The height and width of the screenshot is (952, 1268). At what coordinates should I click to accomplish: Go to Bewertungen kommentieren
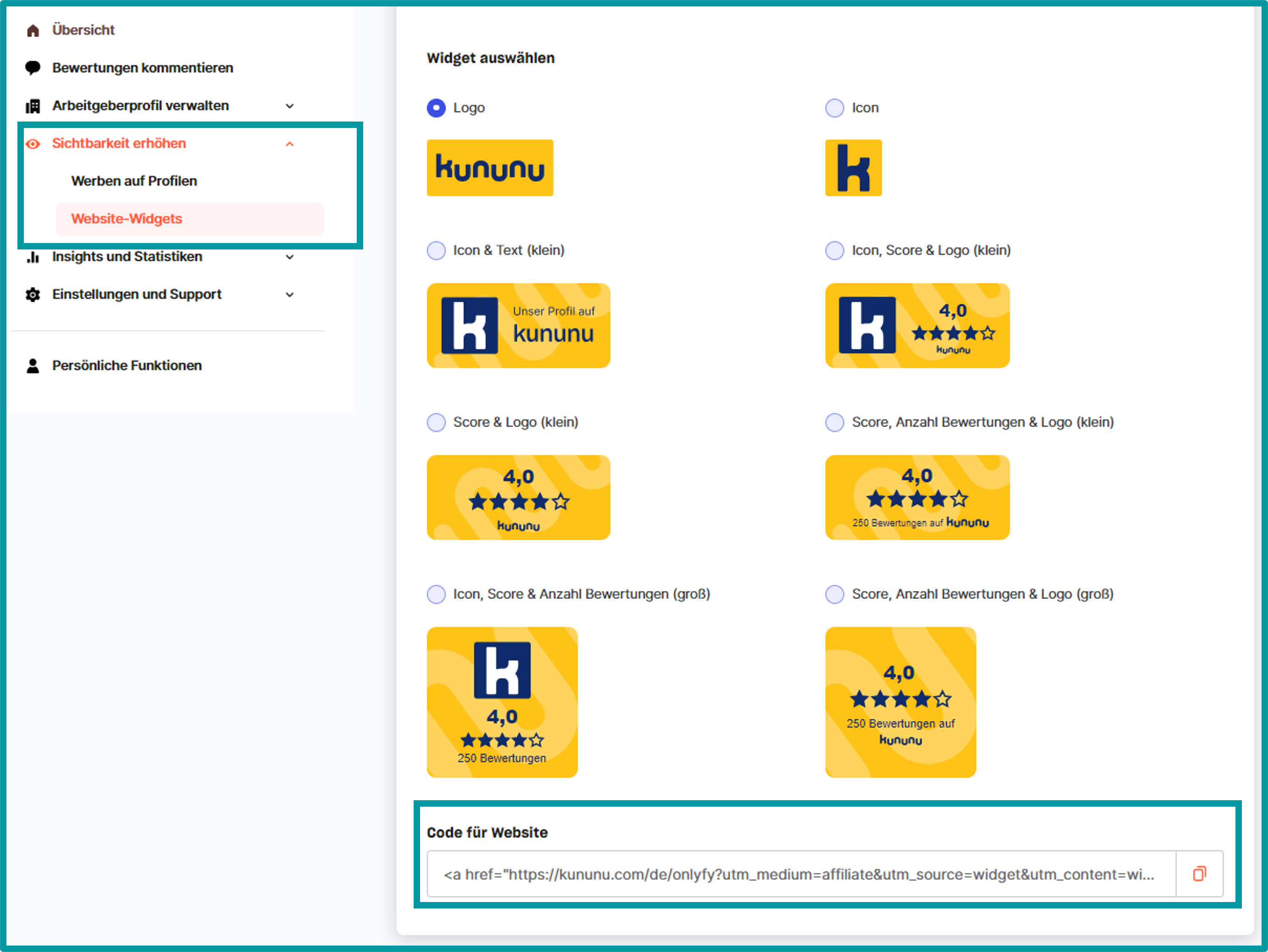click(x=142, y=67)
